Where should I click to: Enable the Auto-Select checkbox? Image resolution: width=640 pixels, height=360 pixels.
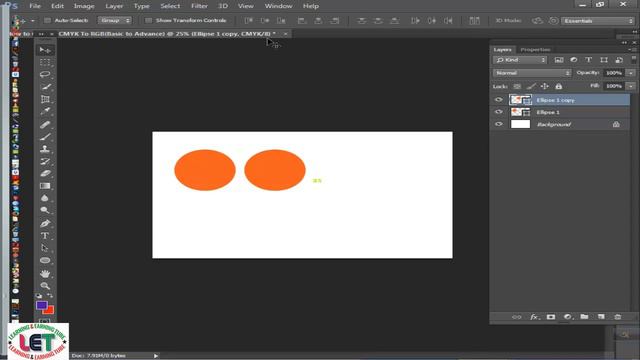(x=47, y=20)
